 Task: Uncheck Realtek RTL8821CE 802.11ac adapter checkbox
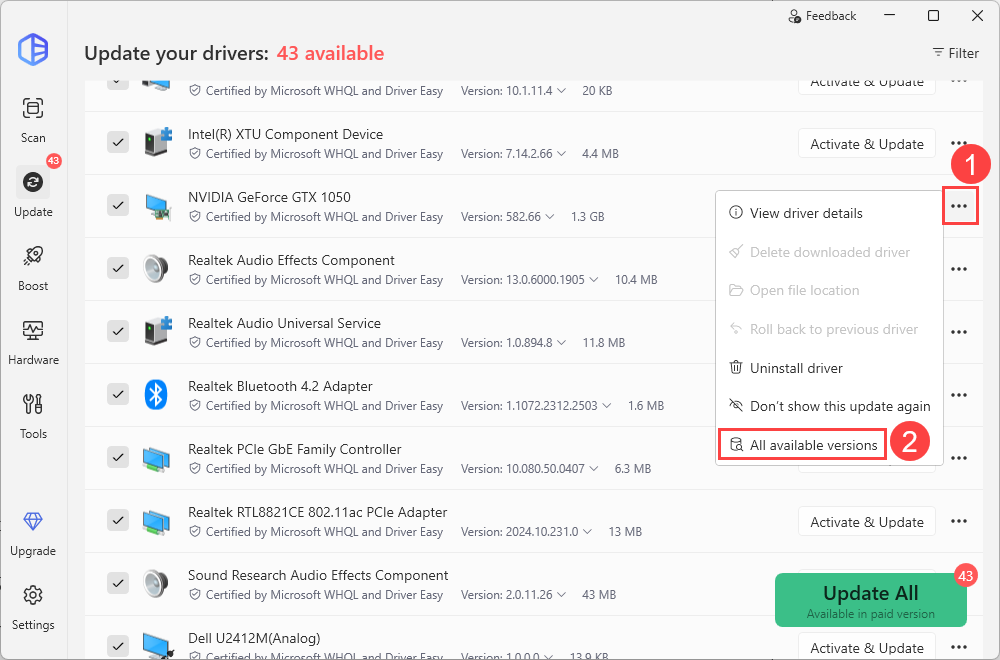coord(118,520)
